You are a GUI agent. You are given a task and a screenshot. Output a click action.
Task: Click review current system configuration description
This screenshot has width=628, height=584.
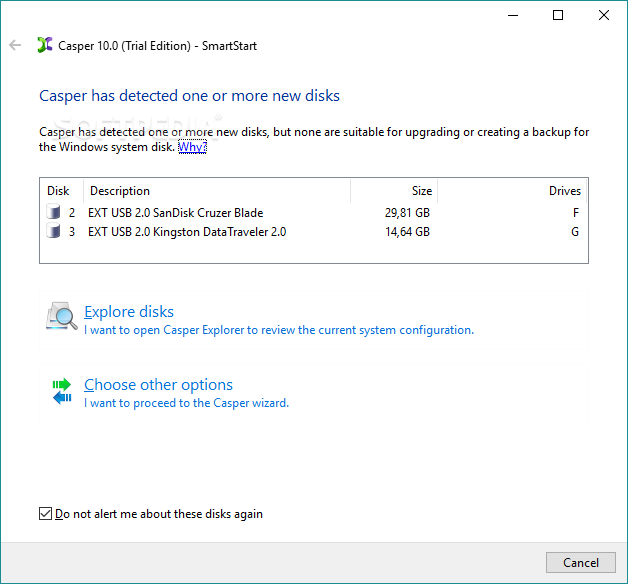279,330
